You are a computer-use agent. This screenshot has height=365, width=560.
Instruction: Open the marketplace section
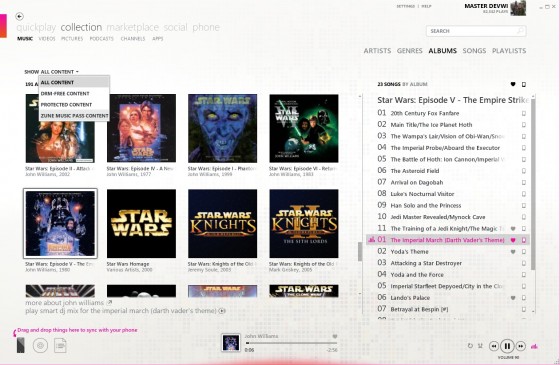(x=132, y=27)
